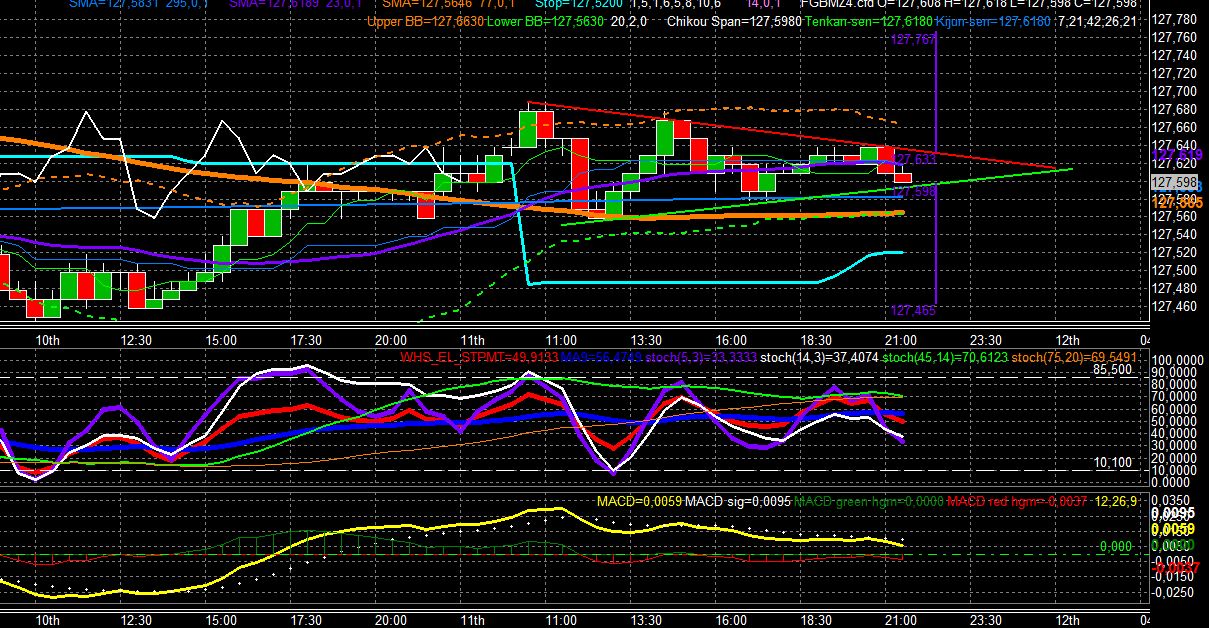This screenshot has height=628, width=1209.
Task: Click the yellow MACD=0,0059 label
Action: pos(638,501)
